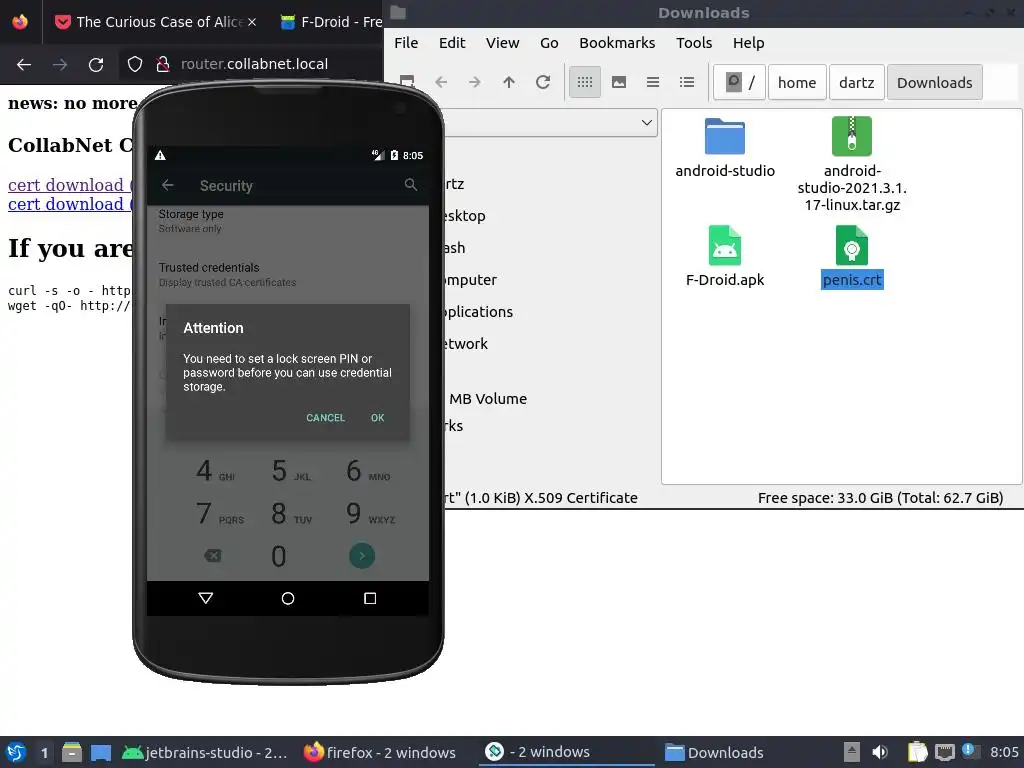Open the Go menu in file manager
The image size is (1024, 768).
pyautogui.click(x=549, y=43)
